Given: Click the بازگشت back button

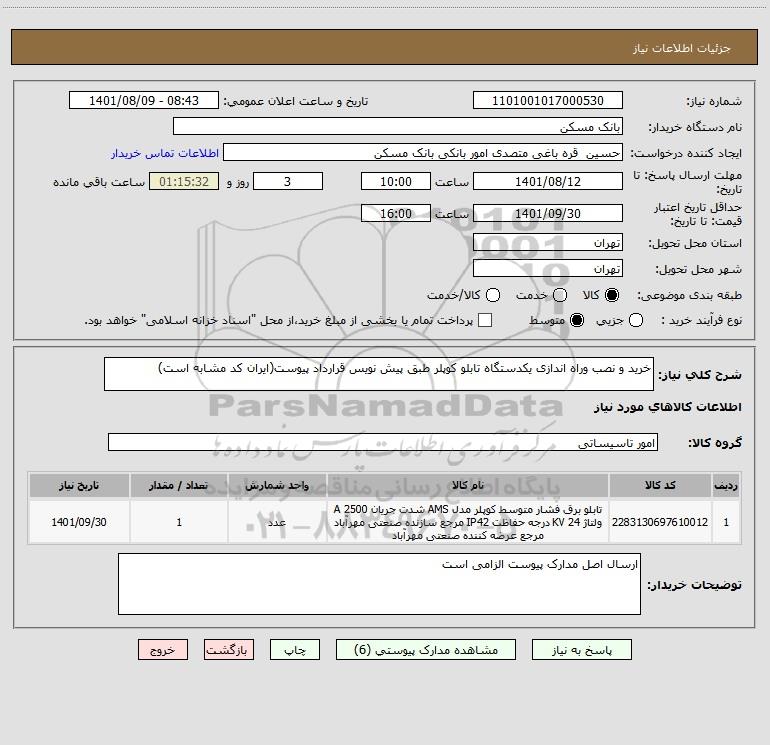Looking at the screenshot, I should tap(229, 650).
